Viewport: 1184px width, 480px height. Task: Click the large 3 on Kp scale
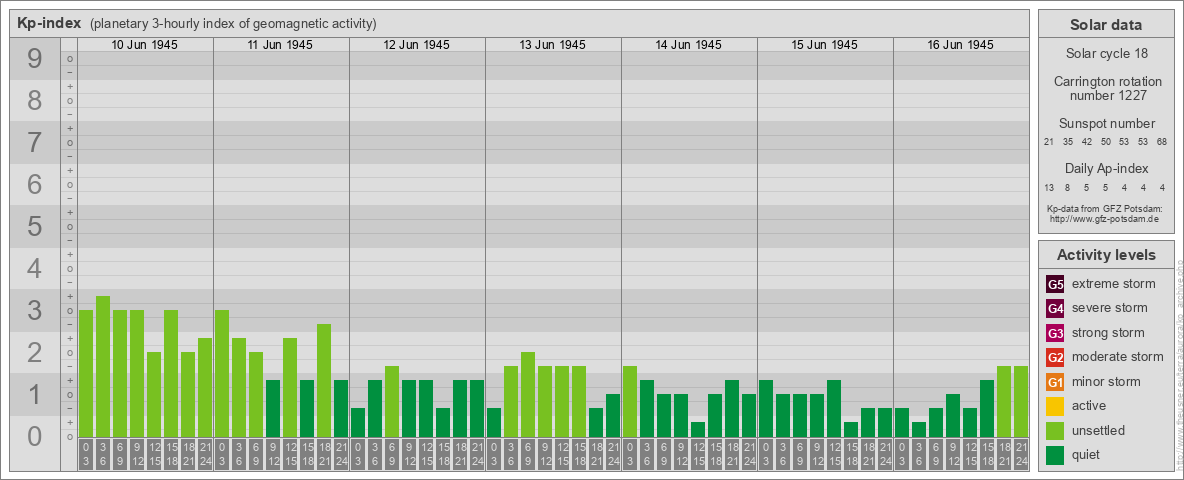point(35,309)
